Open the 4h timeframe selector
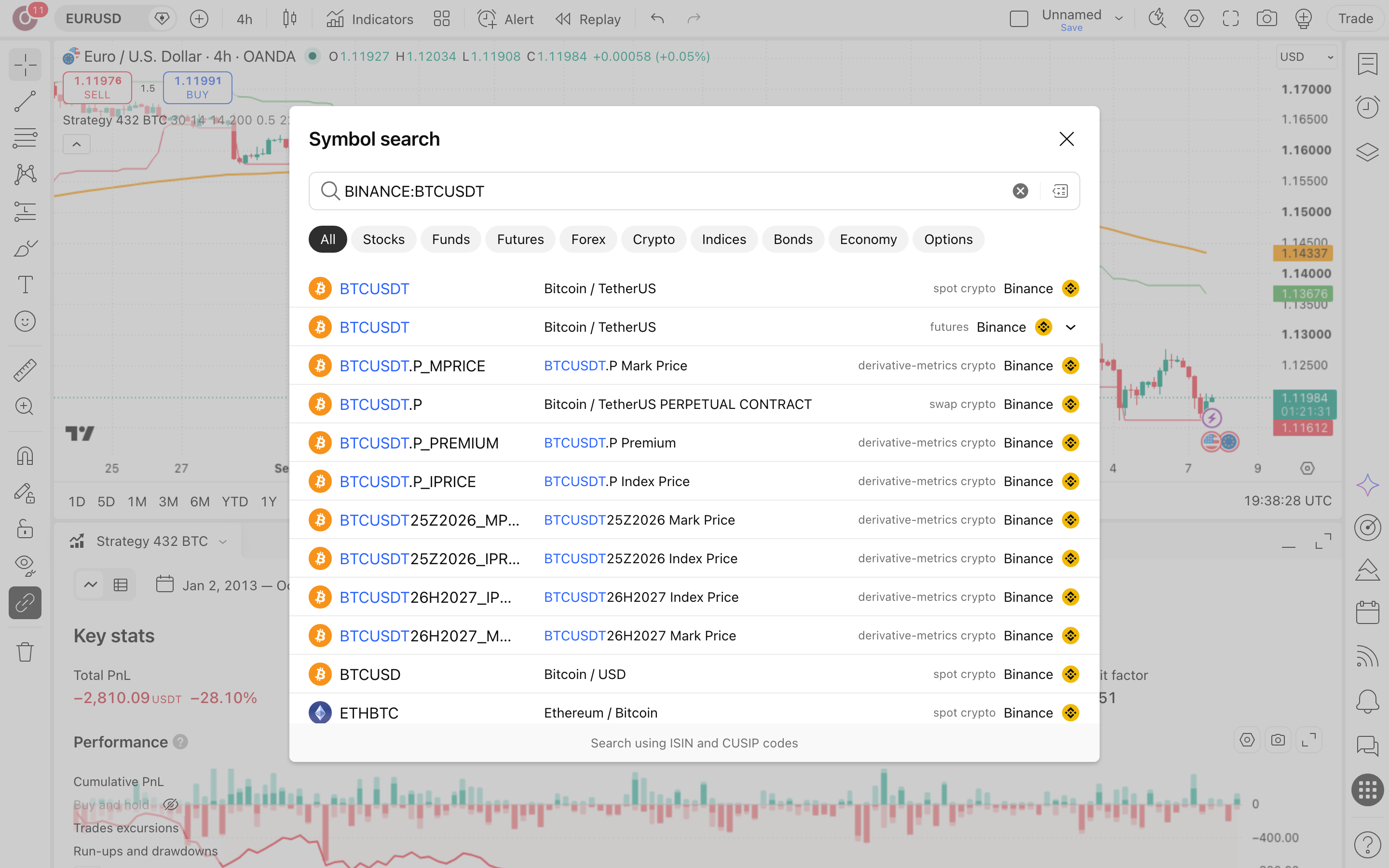This screenshot has width=1389, height=868. click(x=245, y=19)
